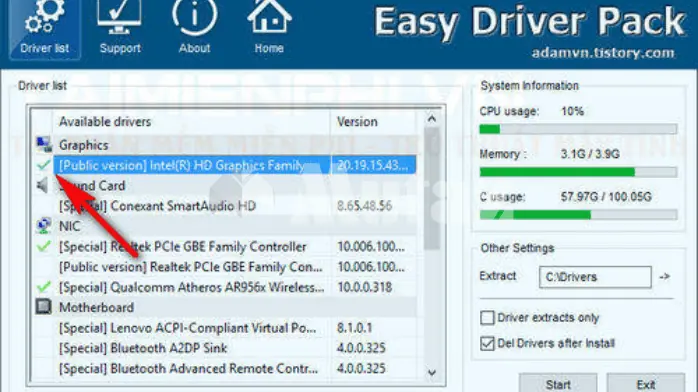Image resolution: width=698 pixels, height=392 pixels.
Task: Click the Version column header
Action: click(374, 121)
